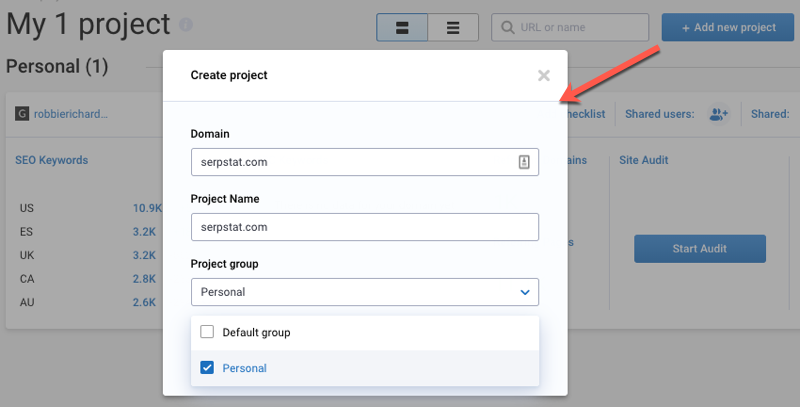The image size is (800, 407).
Task: Check the Default group checkbox
Action: (x=207, y=332)
